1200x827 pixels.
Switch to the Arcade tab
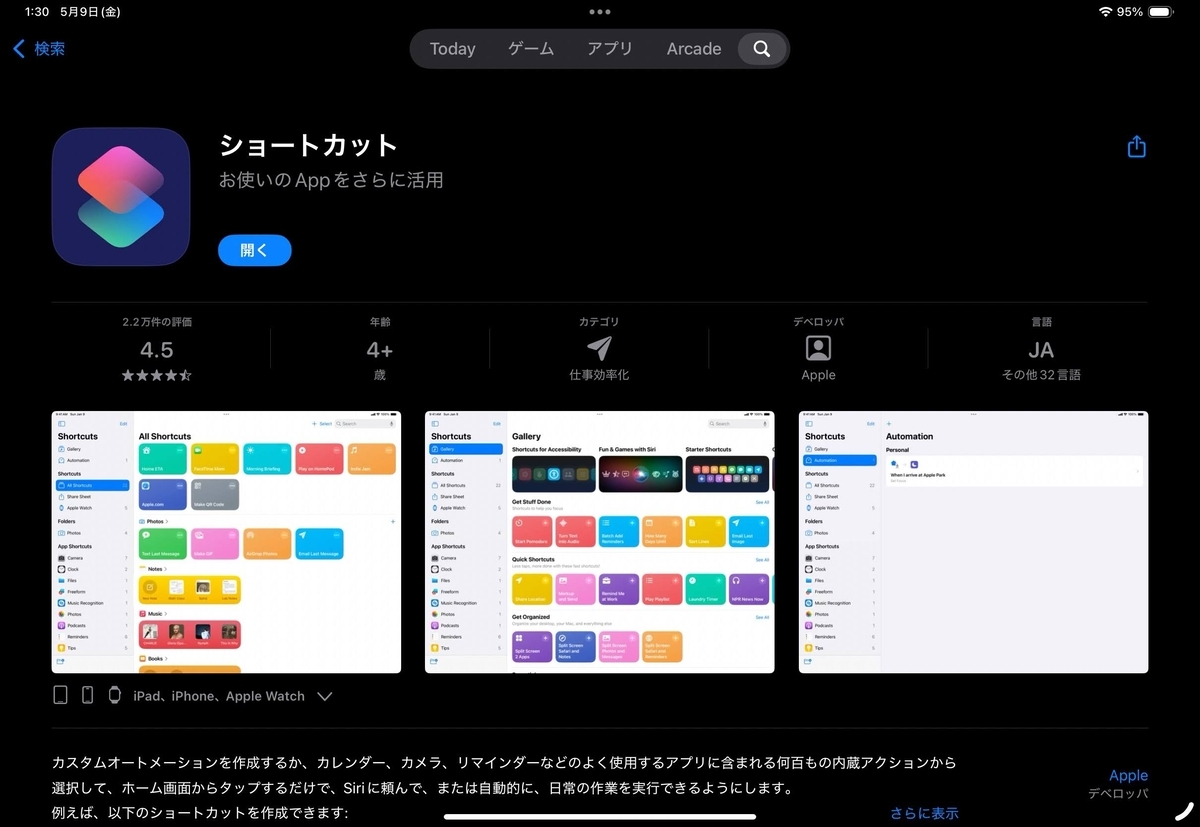click(x=694, y=49)
